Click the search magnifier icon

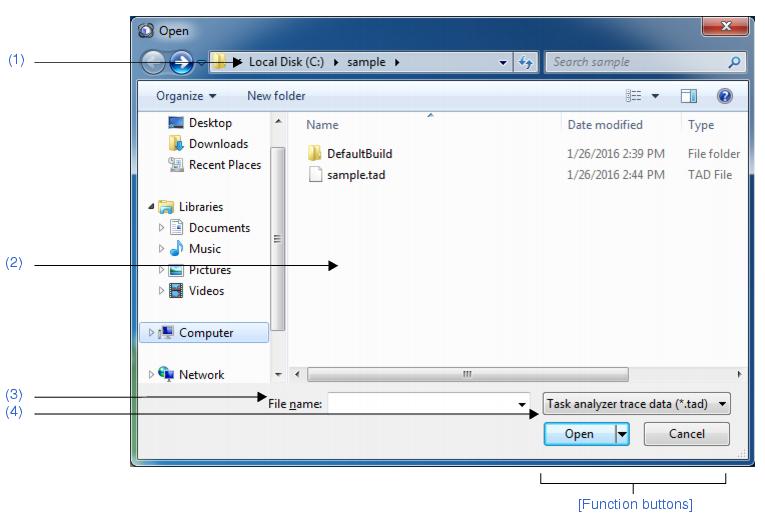tap(734, 63)
